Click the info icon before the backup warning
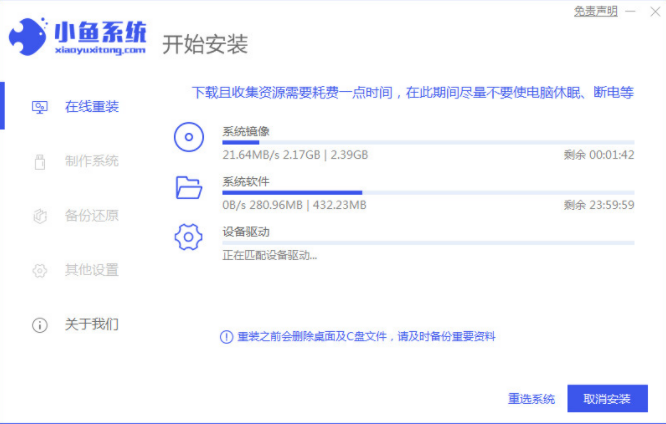 coord(225,337)
